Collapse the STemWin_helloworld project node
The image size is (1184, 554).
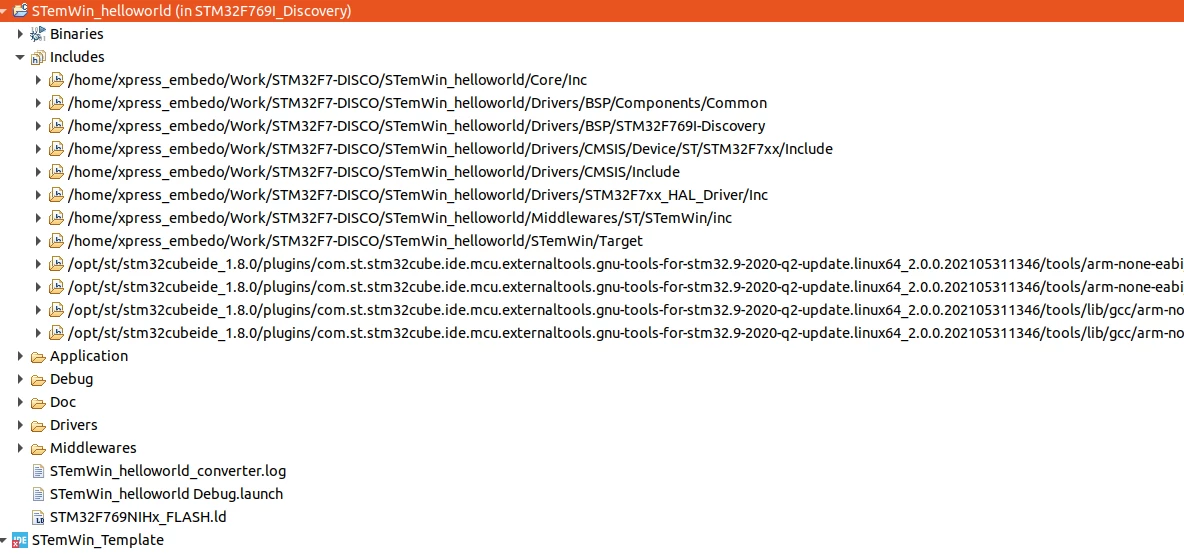pos(5,11)
